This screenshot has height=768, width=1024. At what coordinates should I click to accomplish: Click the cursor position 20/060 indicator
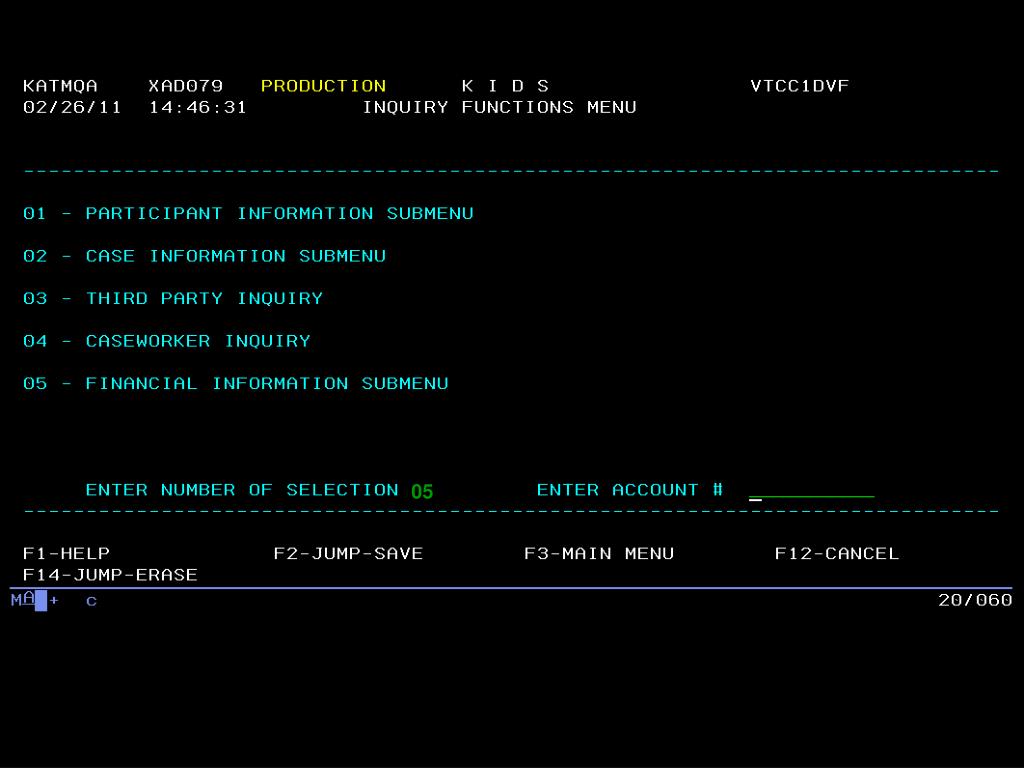(975, 600)
